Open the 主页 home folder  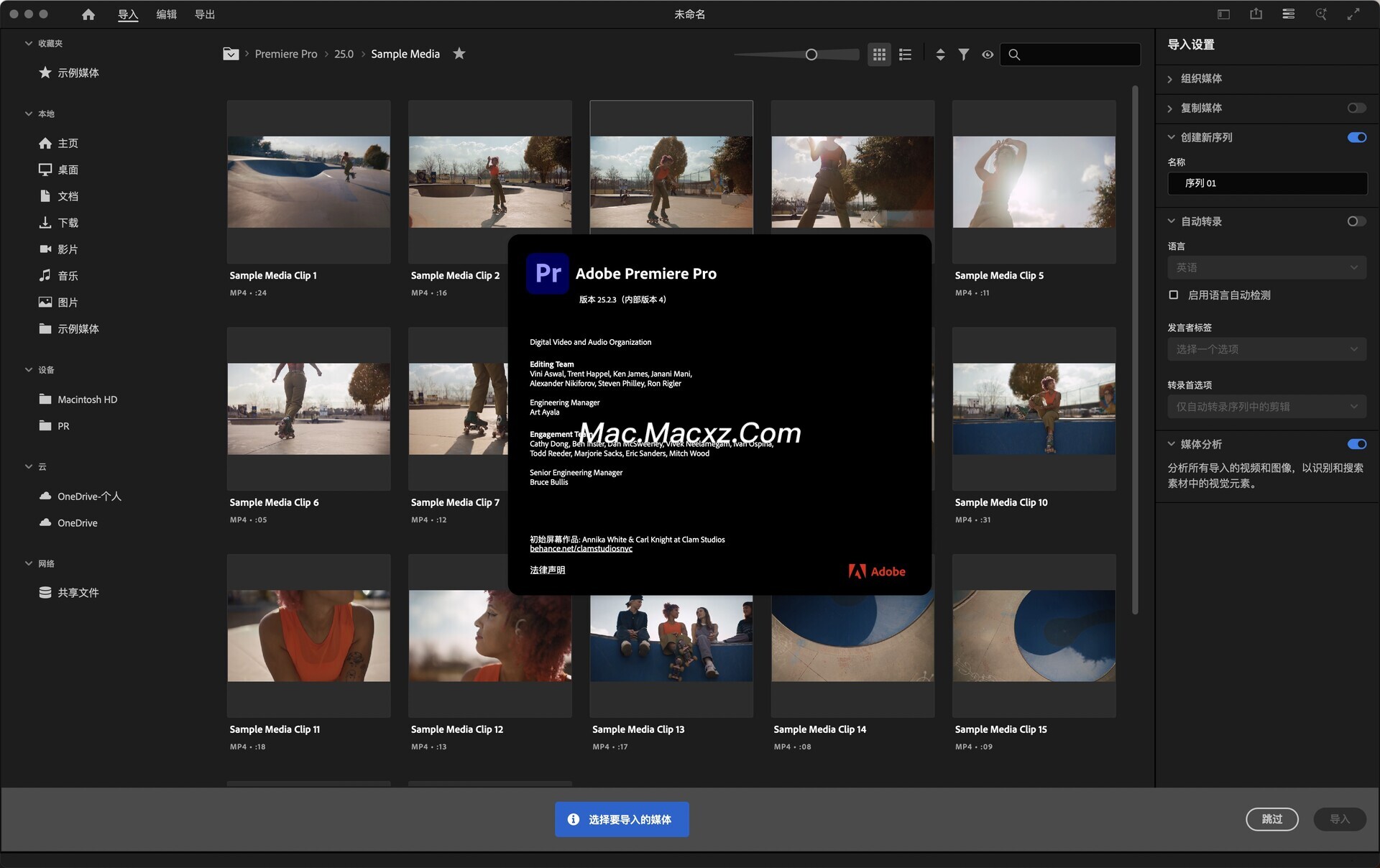point(59,143)
